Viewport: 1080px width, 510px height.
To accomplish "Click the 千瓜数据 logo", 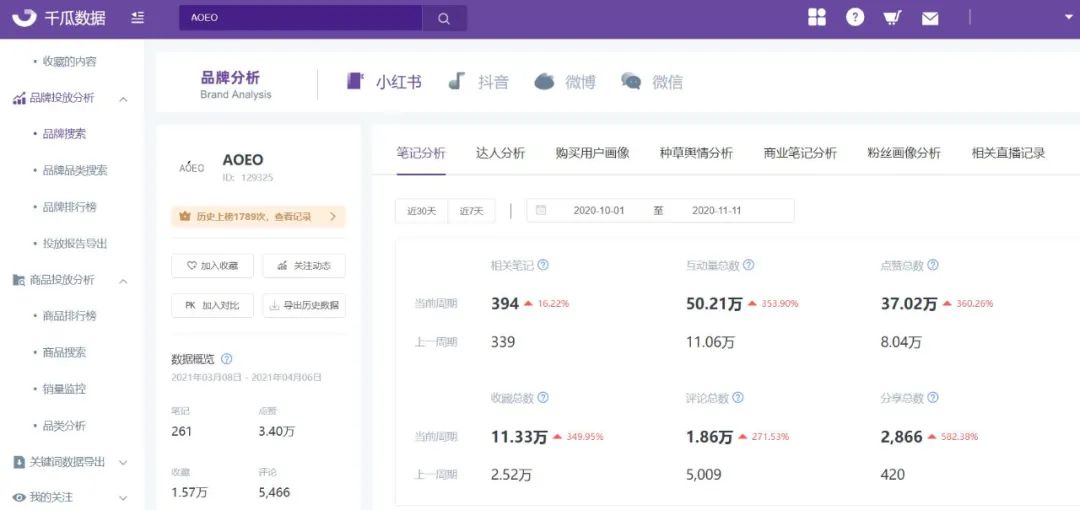I will click(59, 18).
